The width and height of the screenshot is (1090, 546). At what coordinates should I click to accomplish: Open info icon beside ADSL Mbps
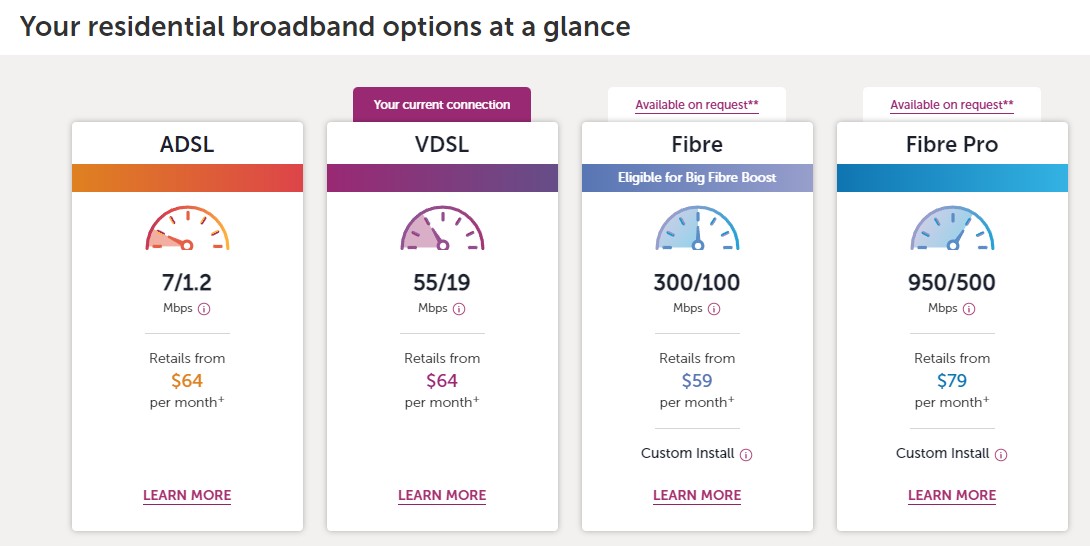pyautogui.click(x=204, y=309)
